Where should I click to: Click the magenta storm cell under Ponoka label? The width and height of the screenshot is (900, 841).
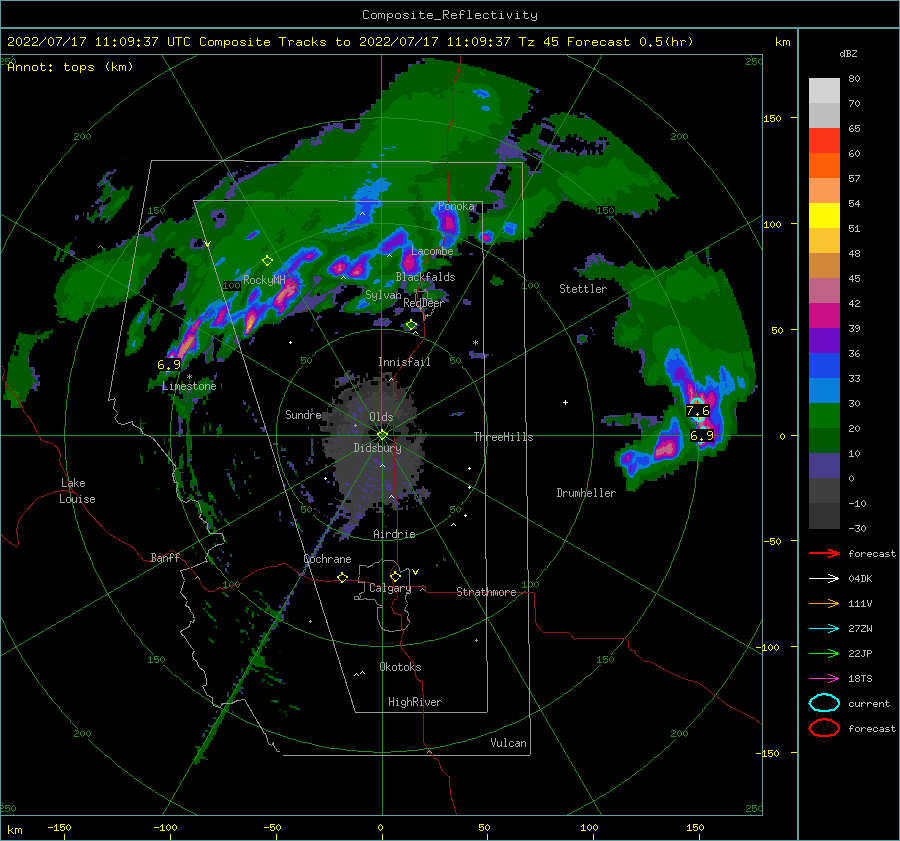tap(448, 223)
